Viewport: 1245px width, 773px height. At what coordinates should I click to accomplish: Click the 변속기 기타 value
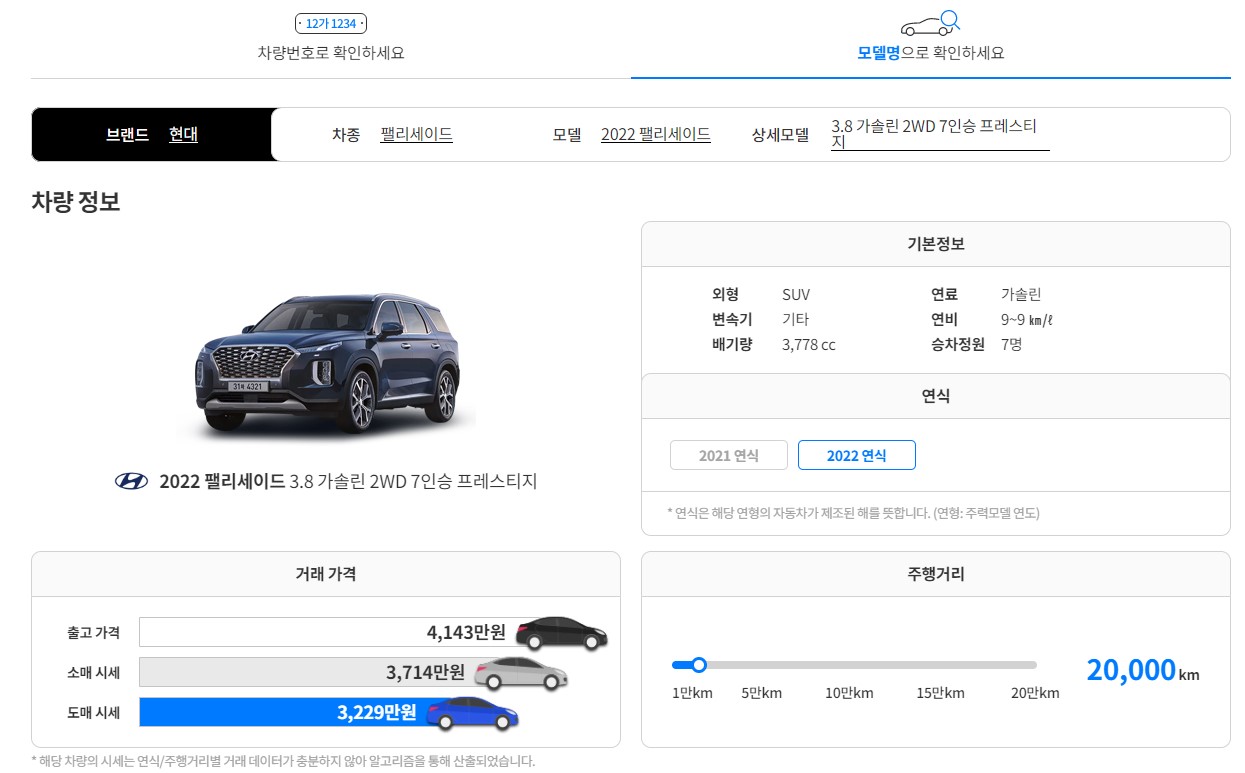(795, 319)
